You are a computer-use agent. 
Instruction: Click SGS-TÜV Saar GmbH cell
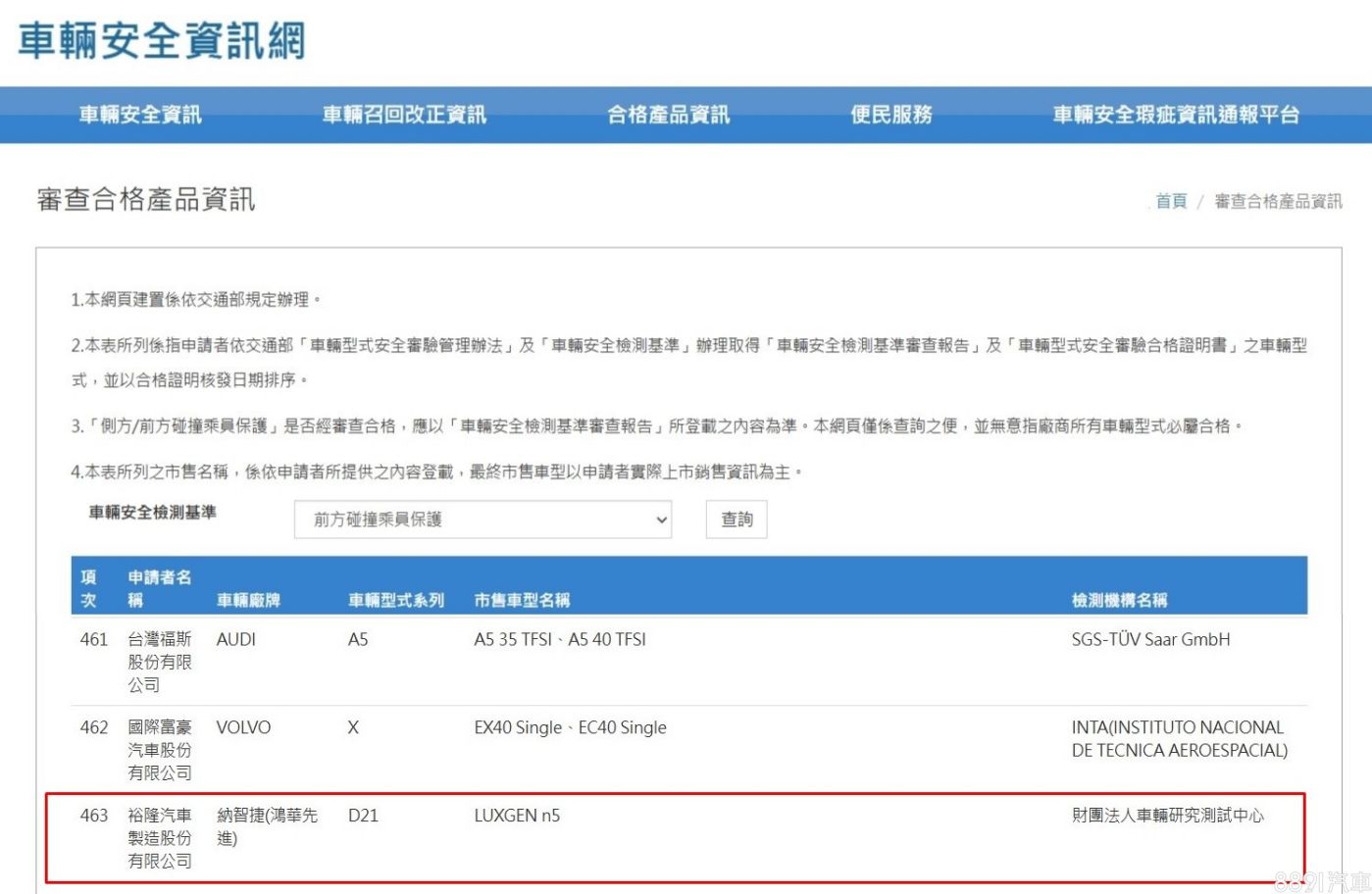pos(1150,639)
